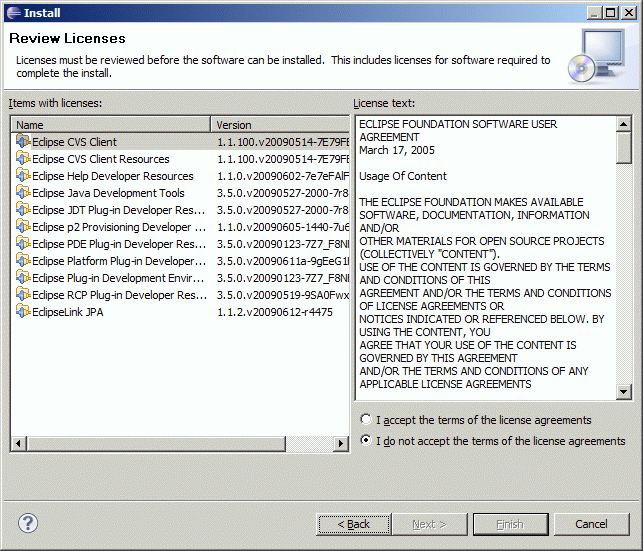Select Eclipse RCP Plug-in Developer Res... row
643x551 pixels.
(180, 295)
